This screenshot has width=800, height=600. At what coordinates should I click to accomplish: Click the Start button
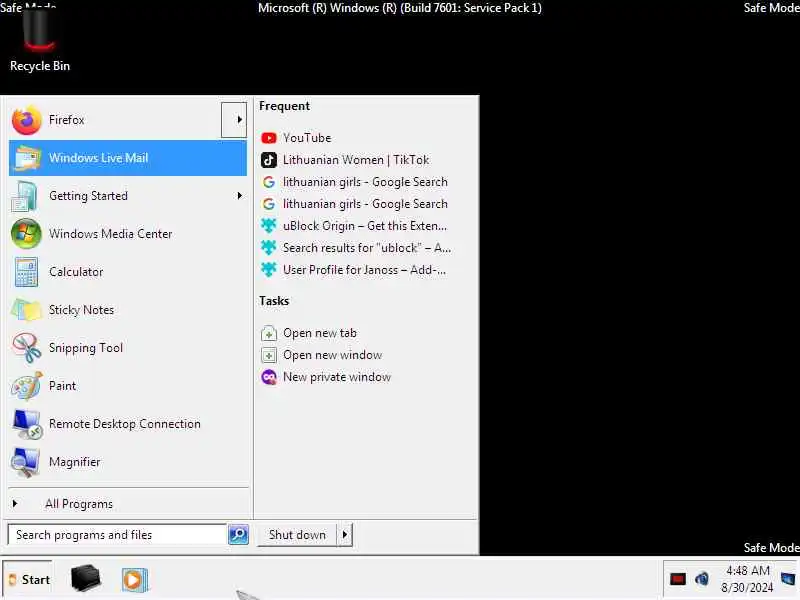click(x=28, y=580)
